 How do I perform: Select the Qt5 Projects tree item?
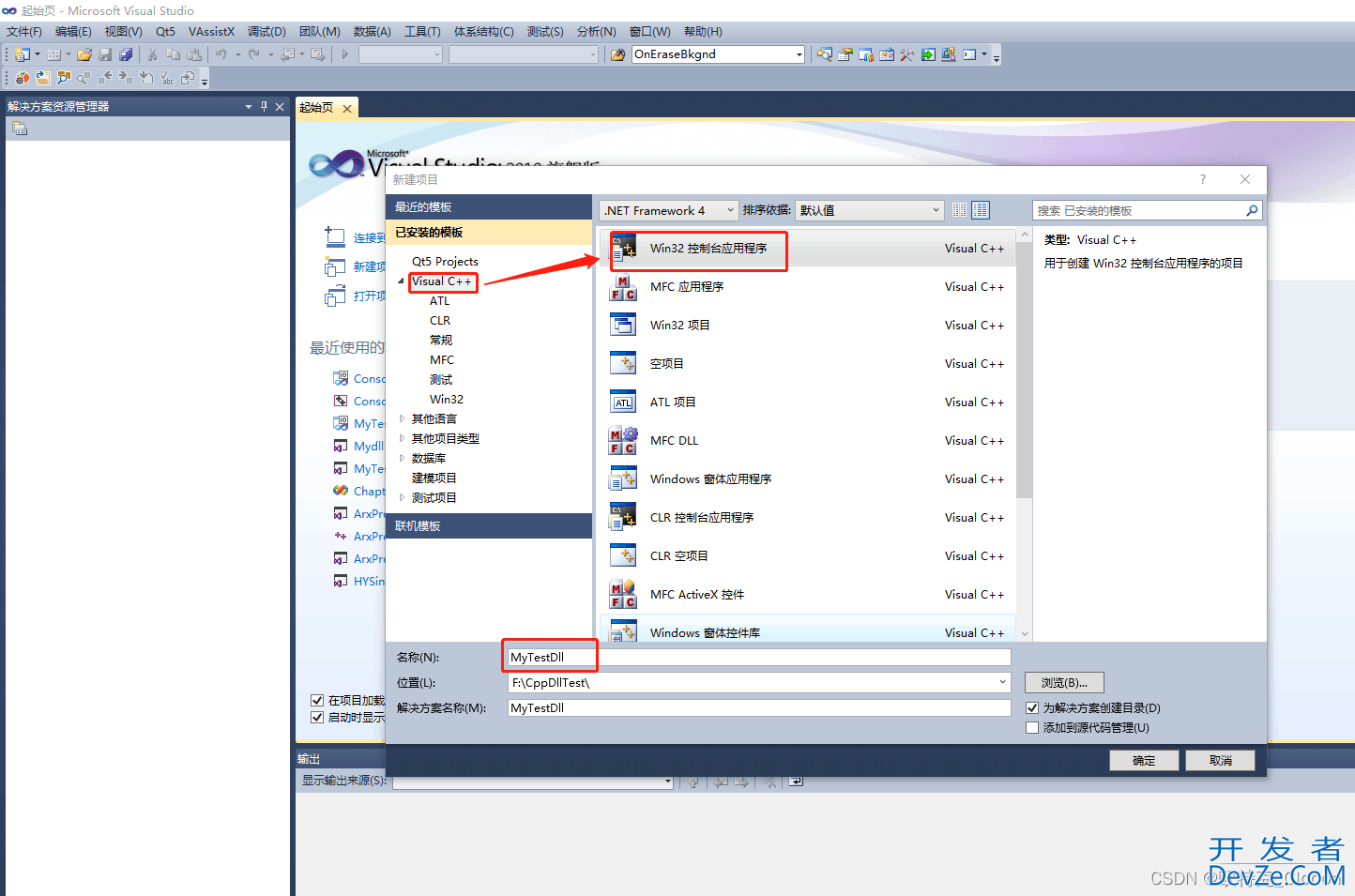445,262
